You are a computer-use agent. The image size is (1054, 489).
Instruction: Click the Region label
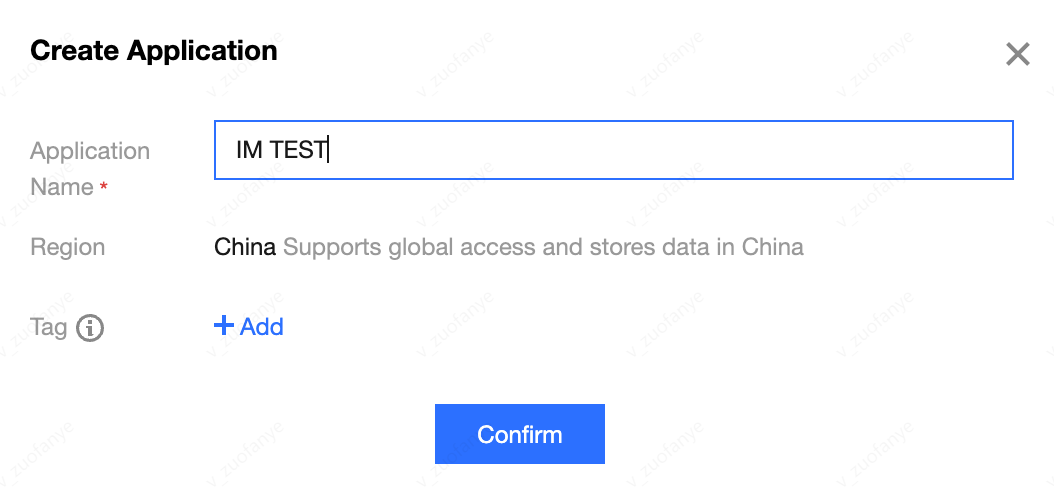coord(67,247)
